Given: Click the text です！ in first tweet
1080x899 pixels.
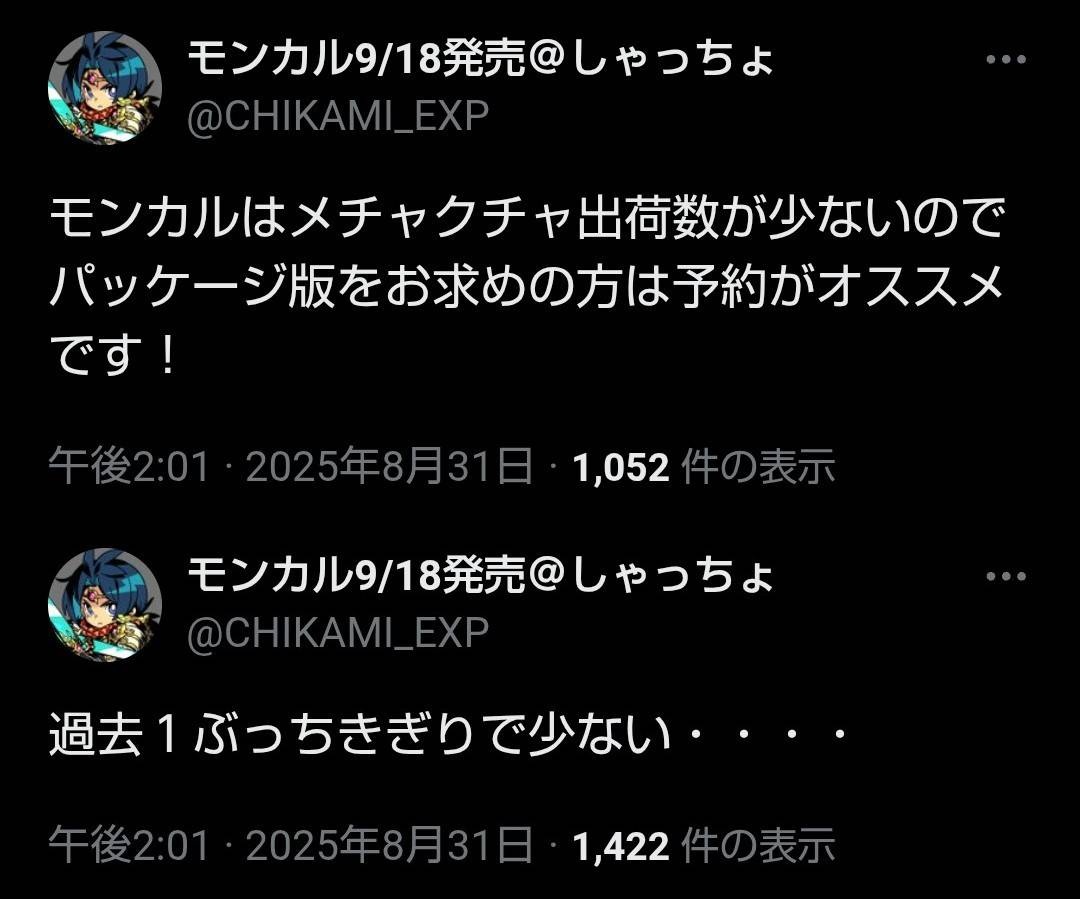Looking at the screenshot, I should click(x=115, y=355).
